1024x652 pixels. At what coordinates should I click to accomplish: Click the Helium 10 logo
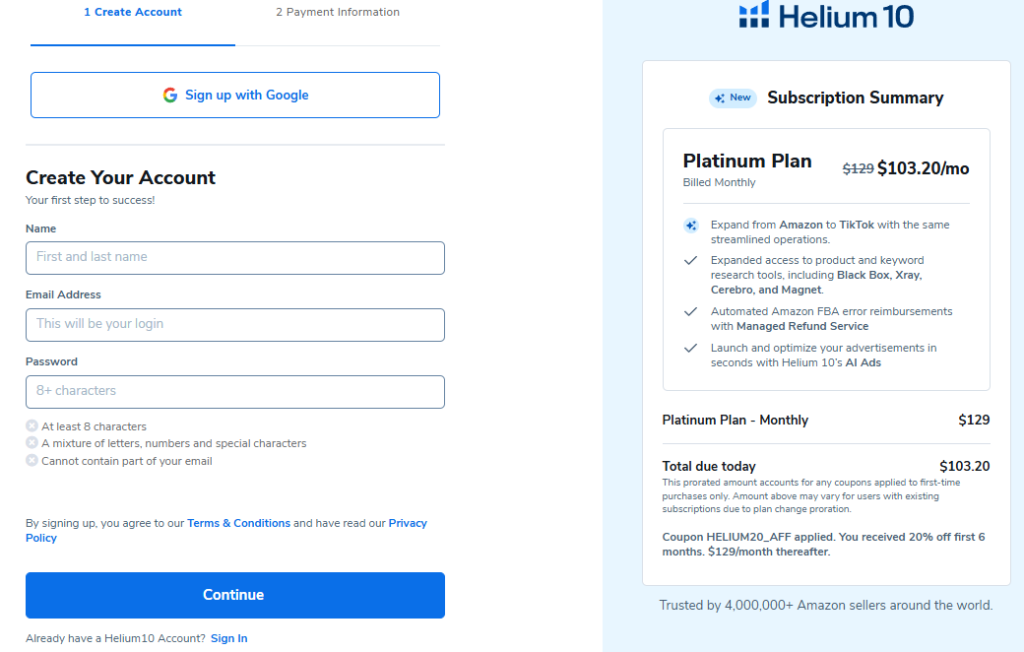(826, 15)
